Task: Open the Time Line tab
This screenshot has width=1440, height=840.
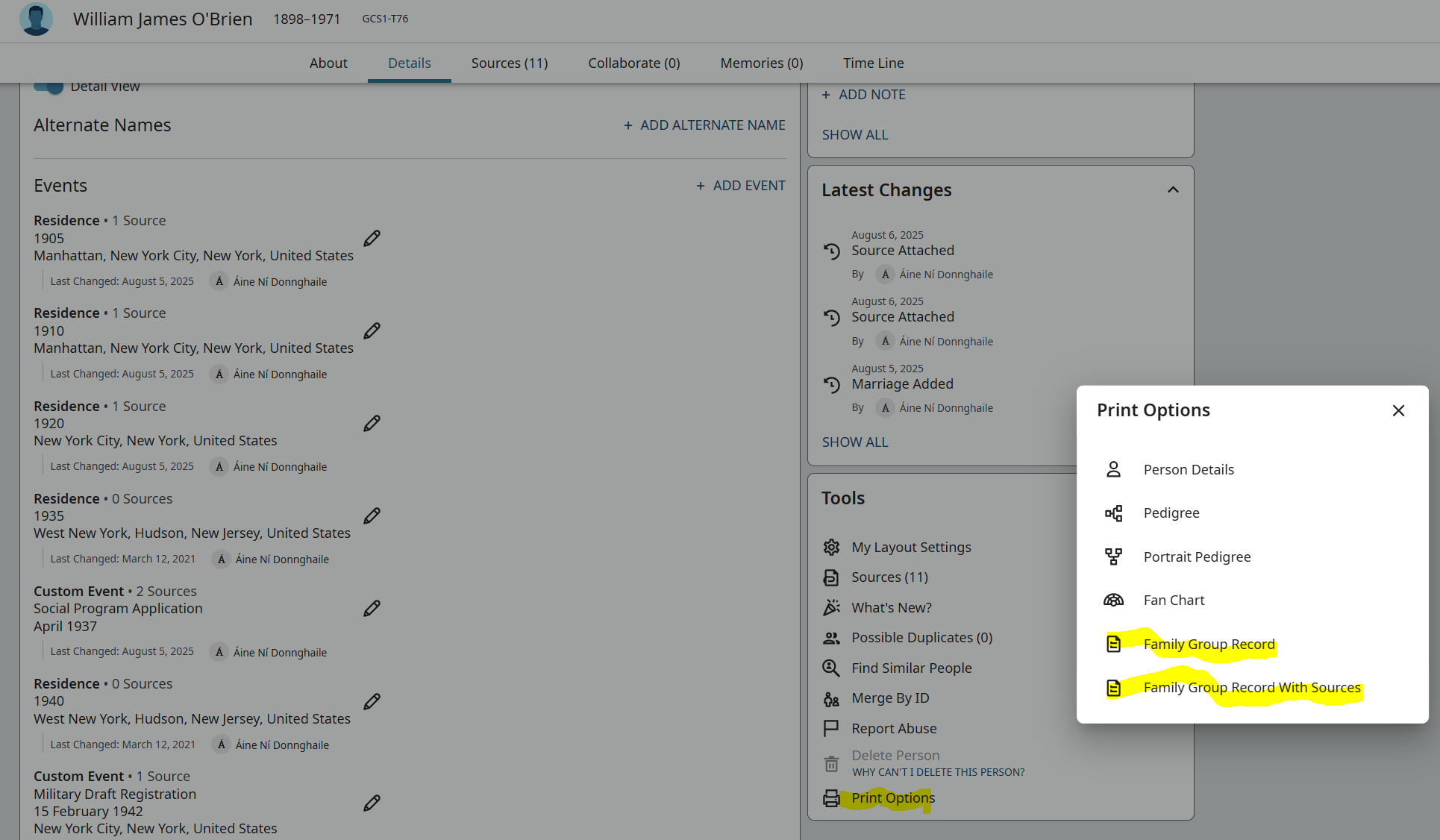Action: tap(873, 63)
